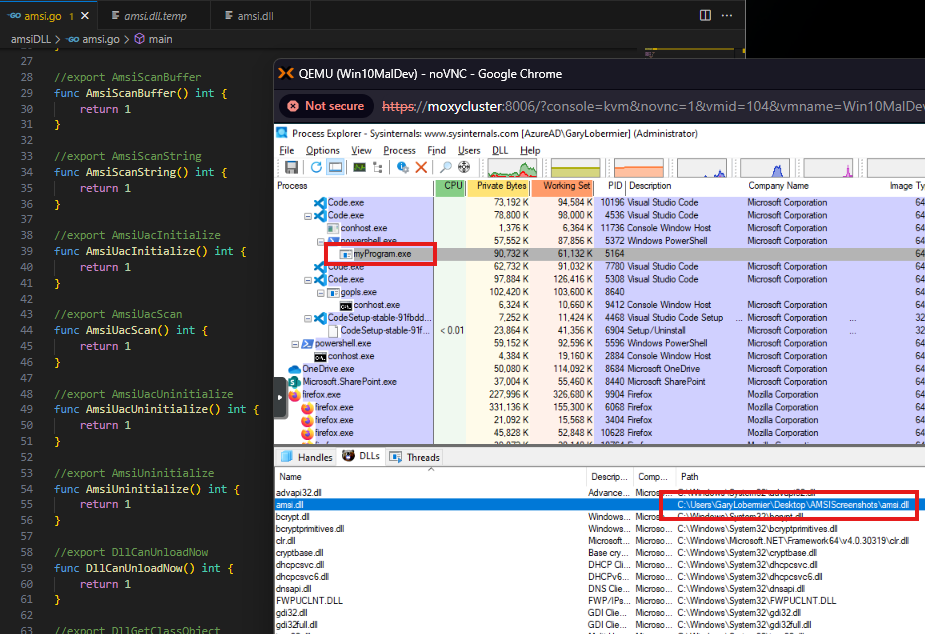Collapse the Code.exe tree node with PID 4536

[x=307, y=216]
